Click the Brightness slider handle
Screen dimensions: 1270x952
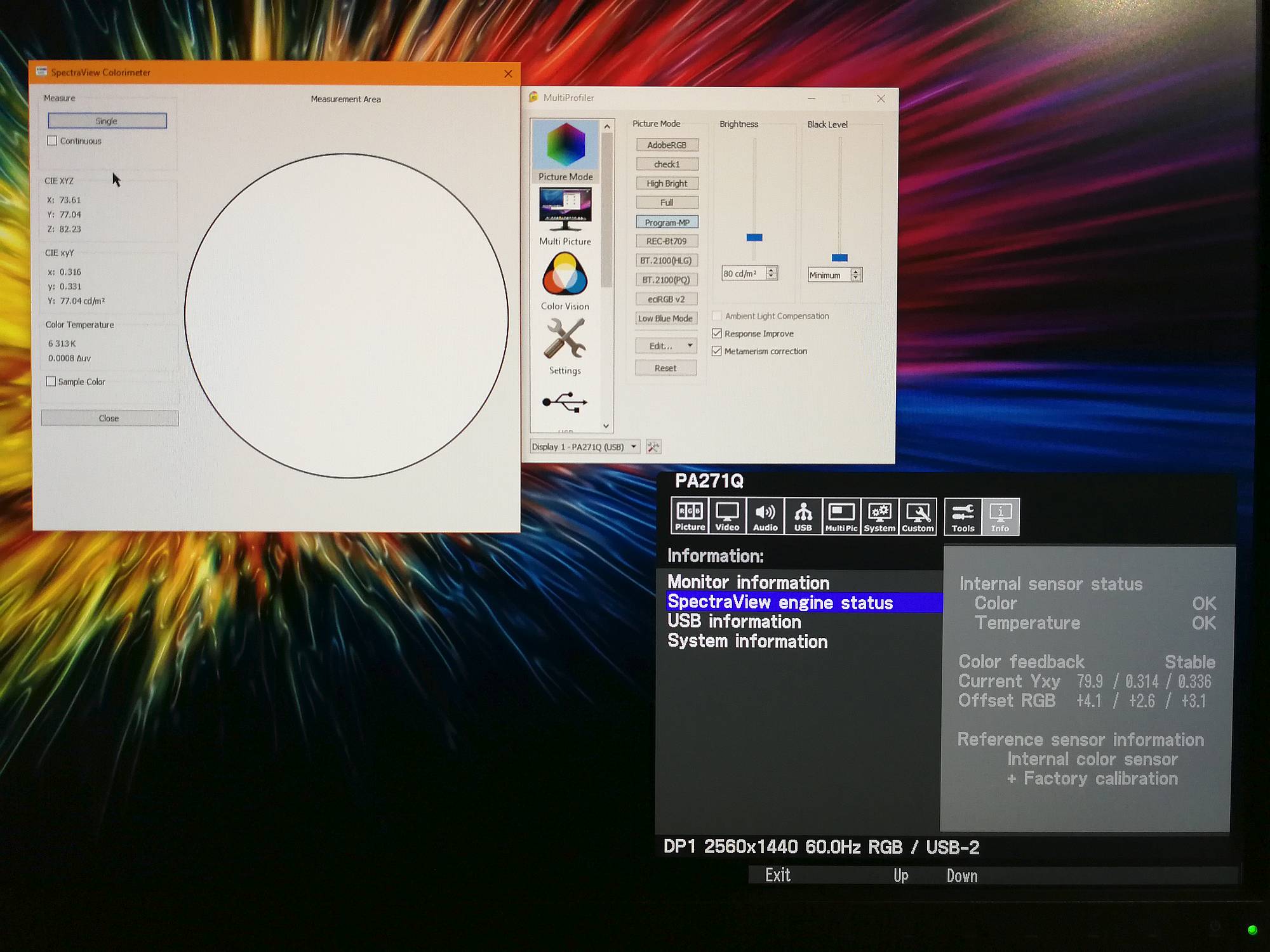tap(754, 237)
